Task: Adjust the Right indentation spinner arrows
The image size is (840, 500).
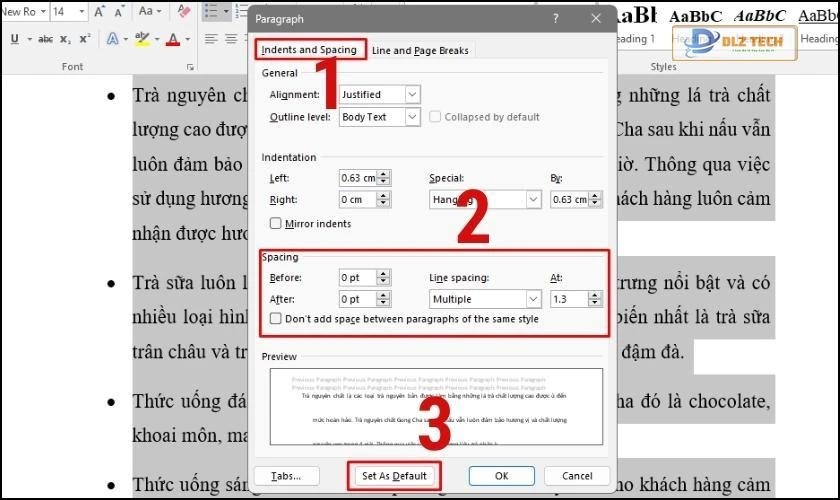Action: (x=383, y=199)
